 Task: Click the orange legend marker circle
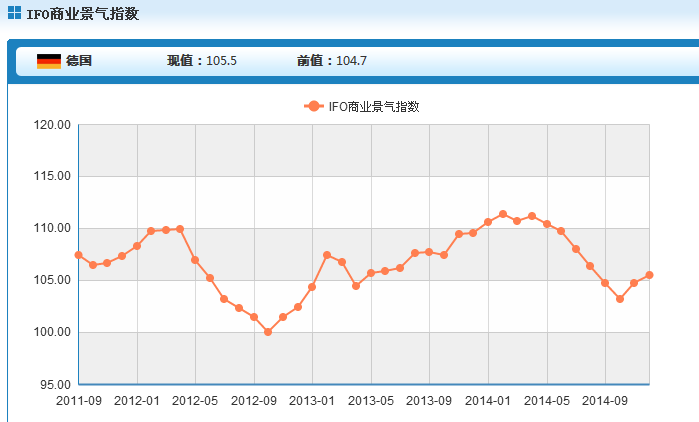314,107
